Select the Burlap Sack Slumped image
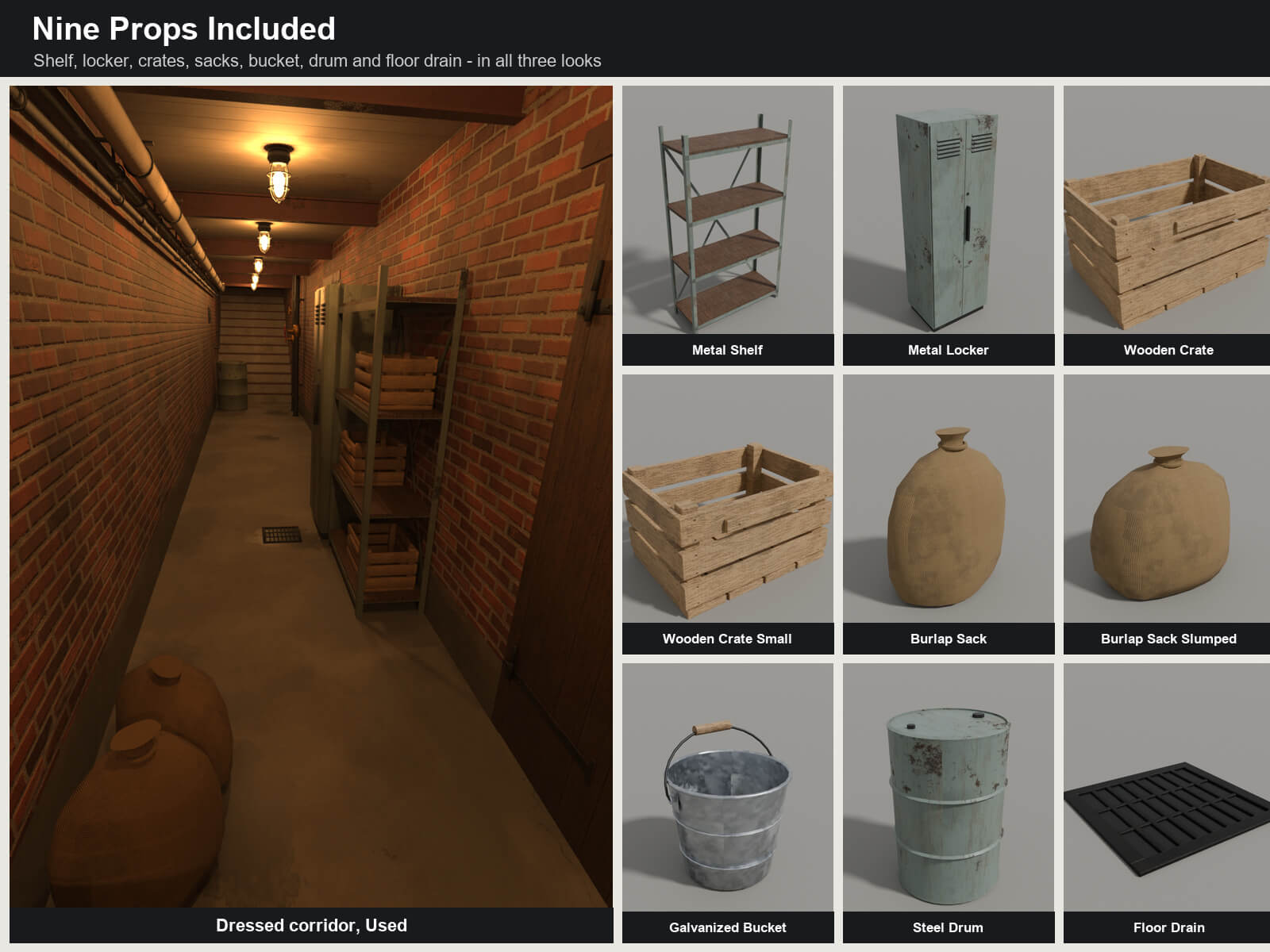The width and height of the screenshot is (1270, 952). click(1167, 498)
